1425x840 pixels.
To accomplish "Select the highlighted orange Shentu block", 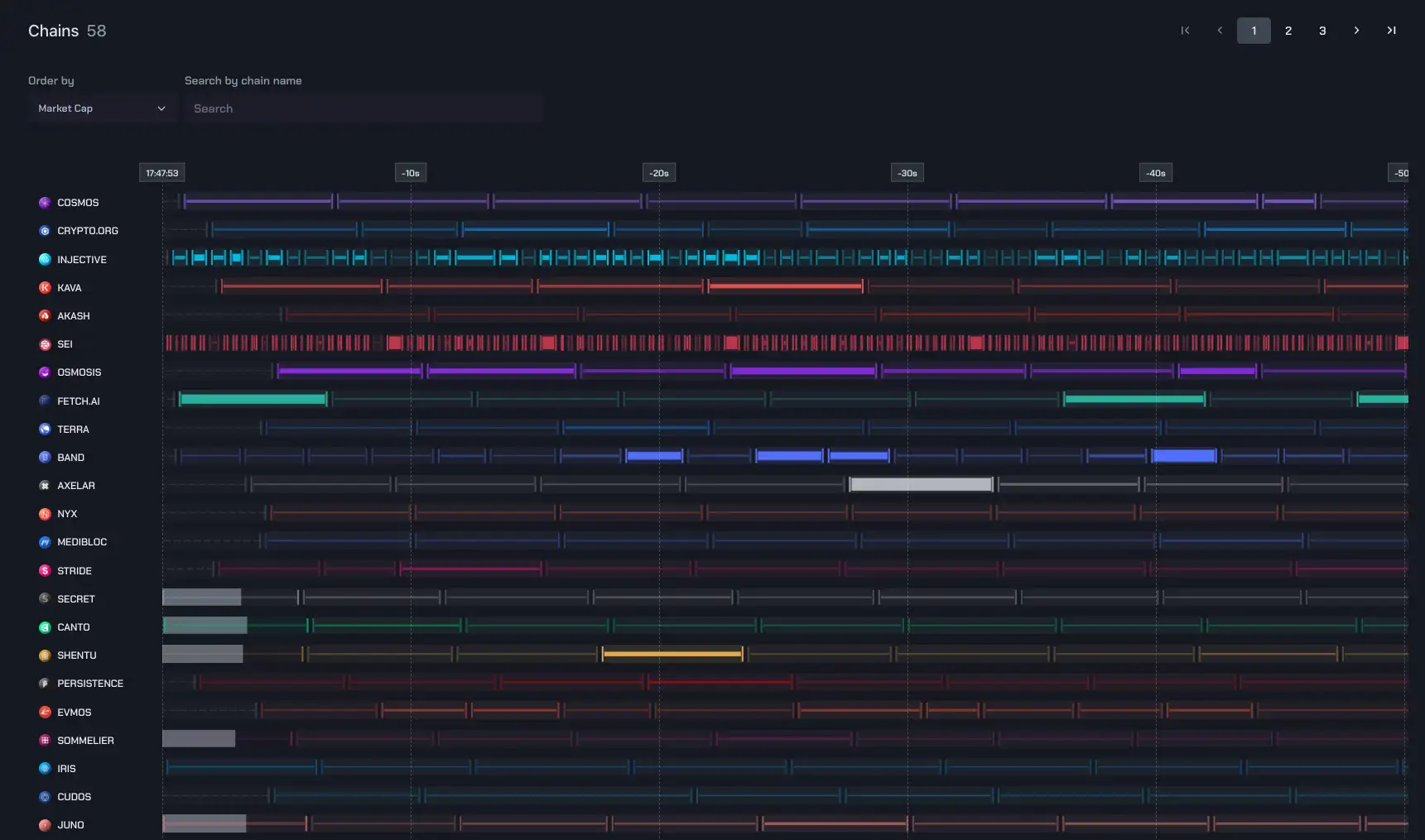I will pos(672,654).
